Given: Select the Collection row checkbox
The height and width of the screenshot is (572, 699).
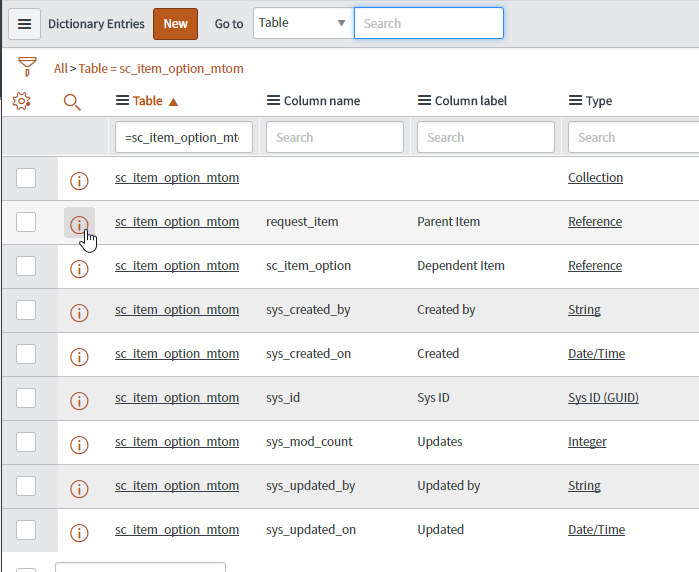Looking at the screenshot, I should click(x=26, y=178).
